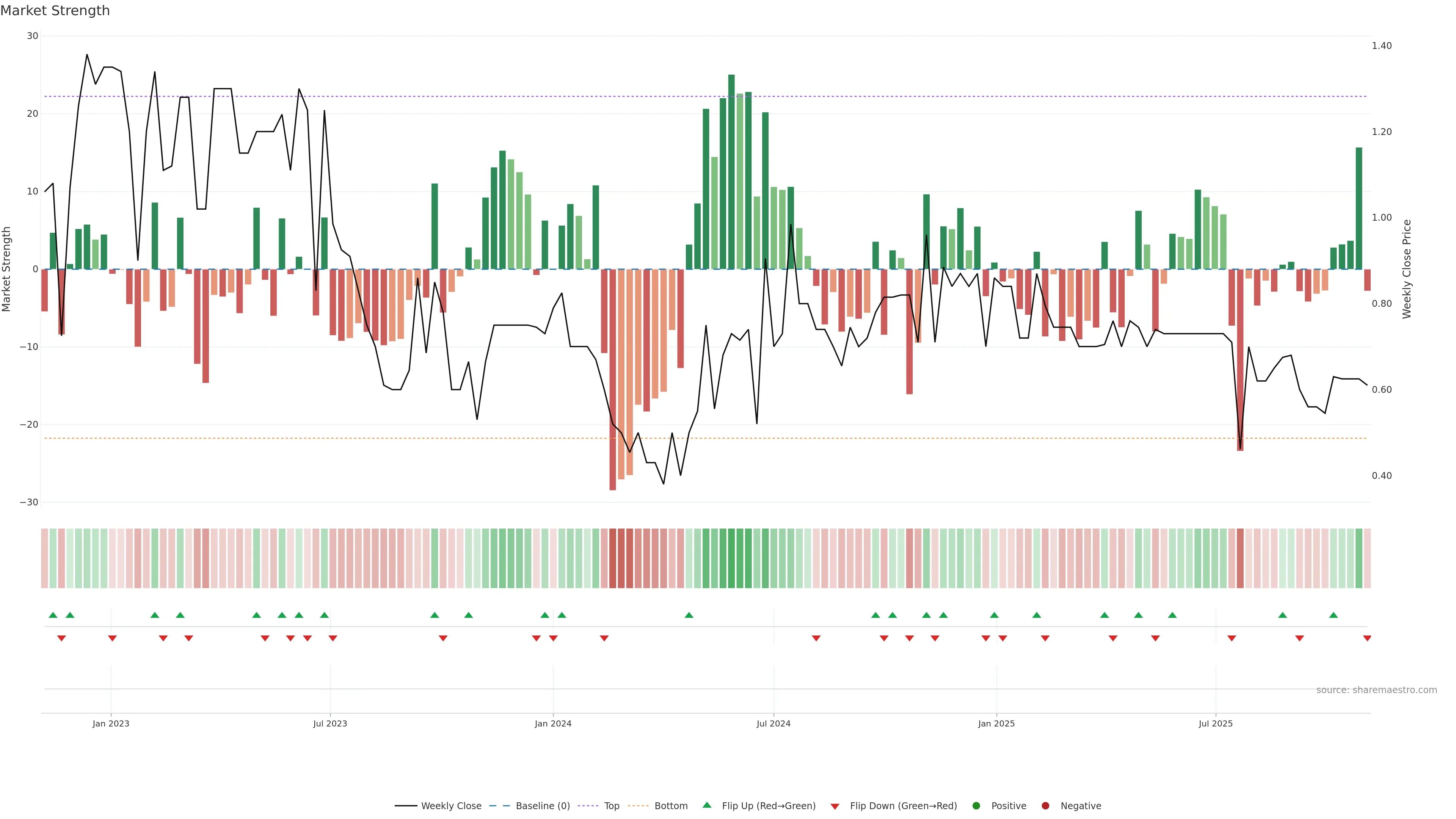Select the Jul 2024 x-axis label
1456x819 pixels.
(x=773, y=723)
